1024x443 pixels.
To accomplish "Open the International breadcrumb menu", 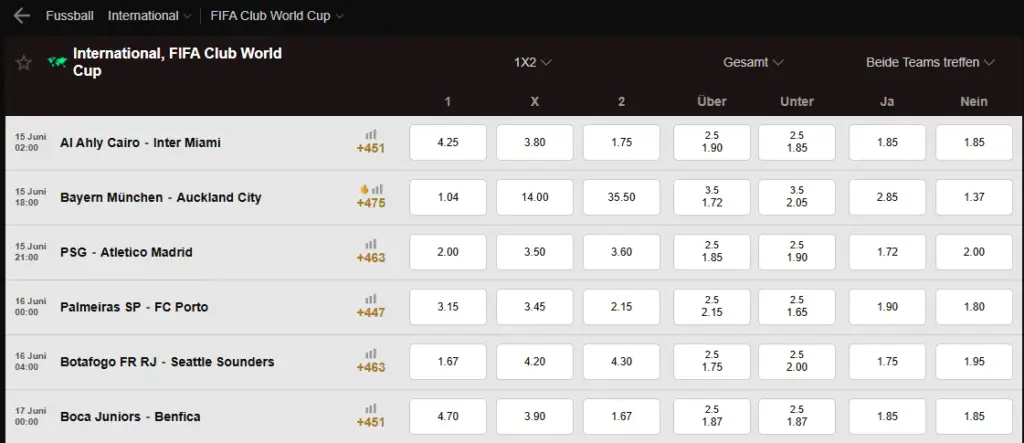I will coord(150,16).
